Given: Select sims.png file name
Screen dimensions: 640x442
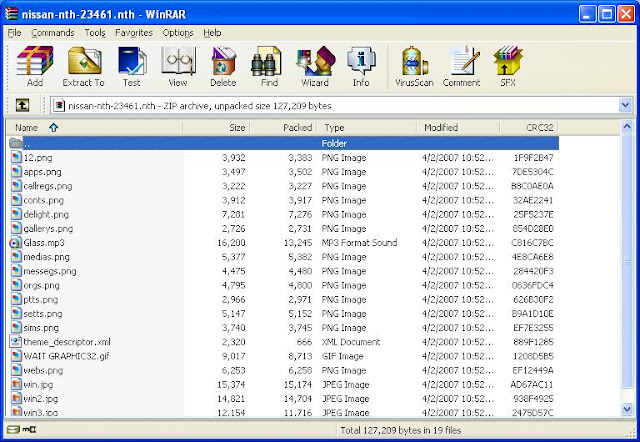Looking at the screenshot, I should [41, 328].
